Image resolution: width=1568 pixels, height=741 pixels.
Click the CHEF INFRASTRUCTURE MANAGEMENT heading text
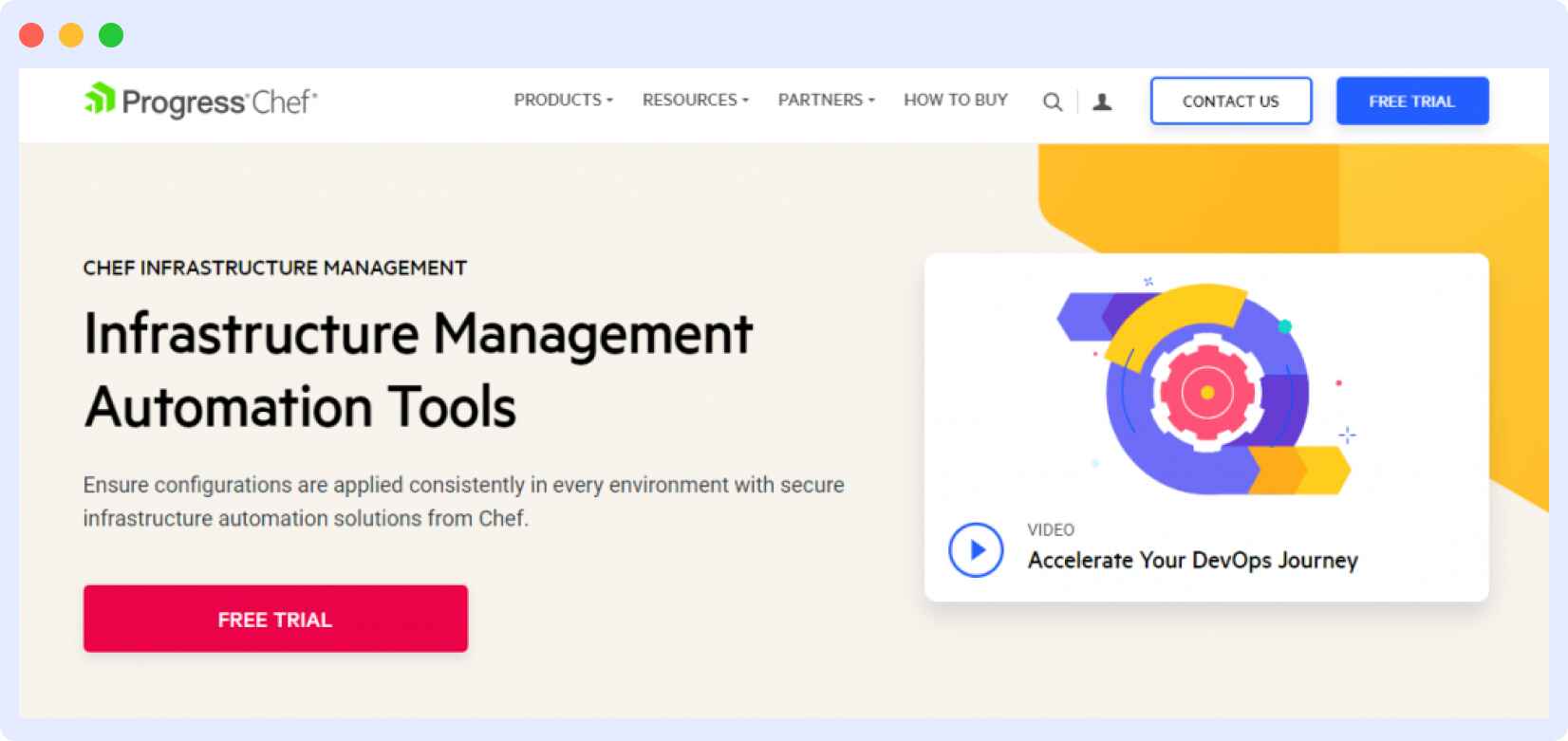[x=274, y=268]
